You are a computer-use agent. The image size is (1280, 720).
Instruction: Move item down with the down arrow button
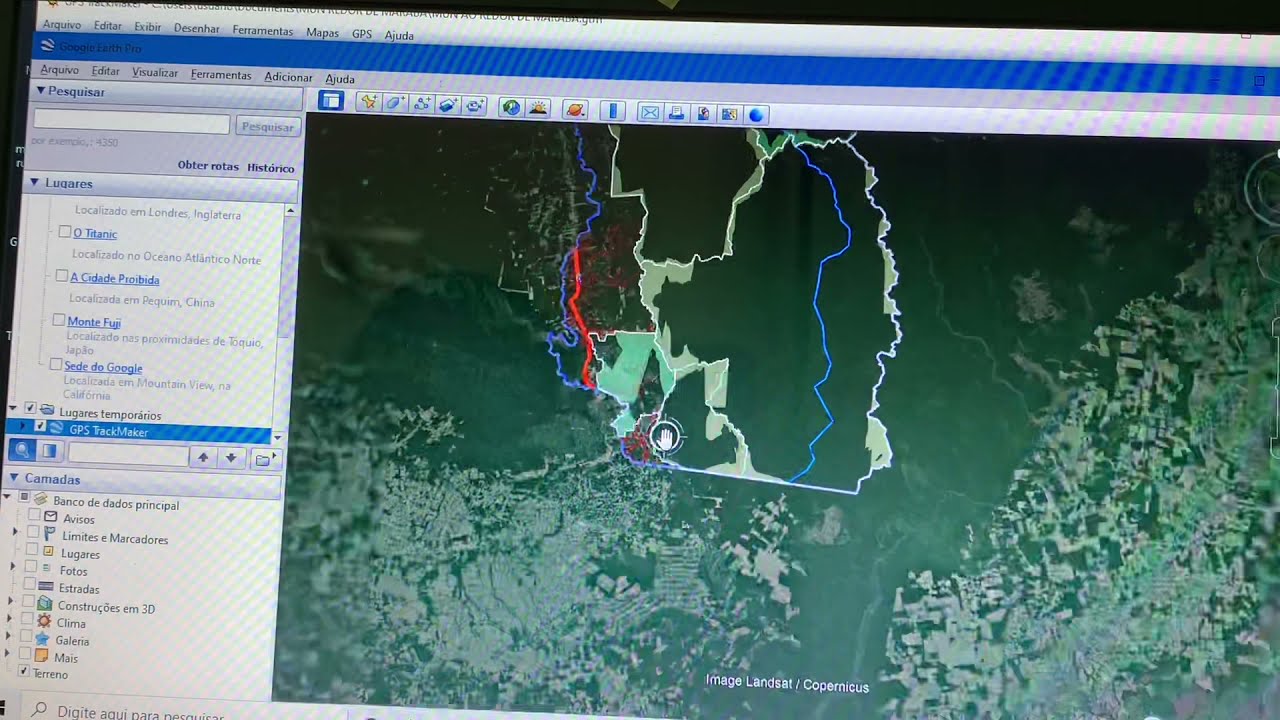point(231,458)
